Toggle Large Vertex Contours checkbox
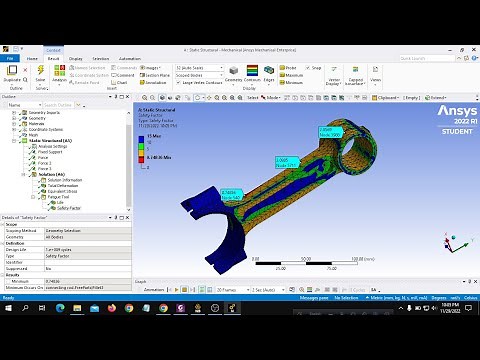480x360 pixels. coord(178,82)
